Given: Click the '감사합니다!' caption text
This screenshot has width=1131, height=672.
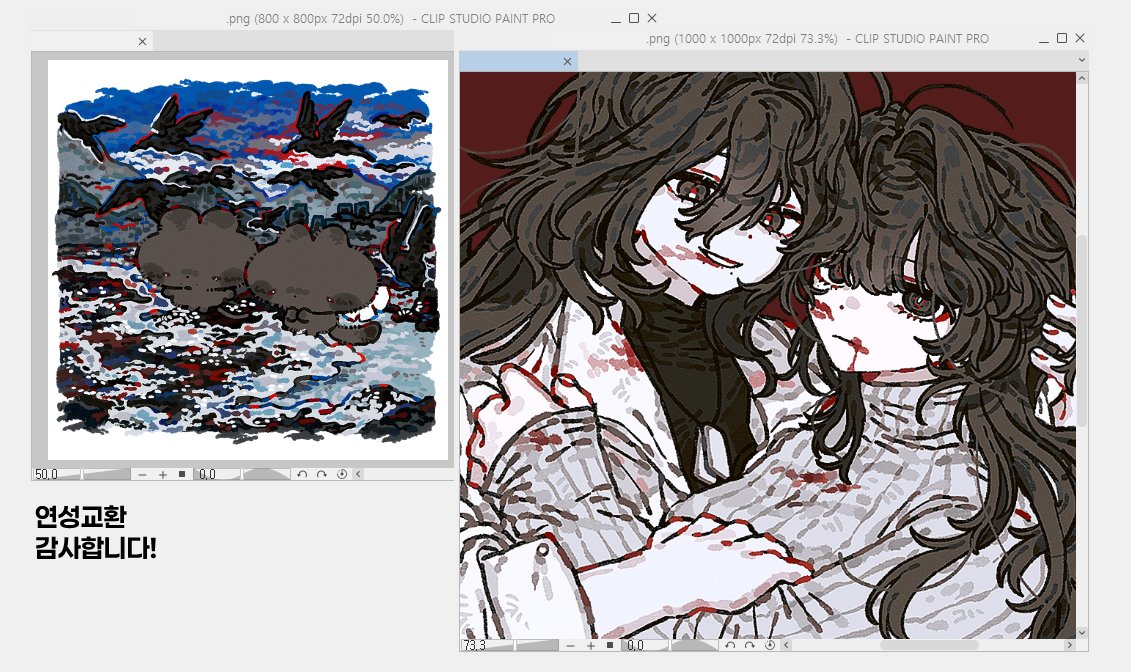Looking at the screenshot, I should (x=95, y=548).
